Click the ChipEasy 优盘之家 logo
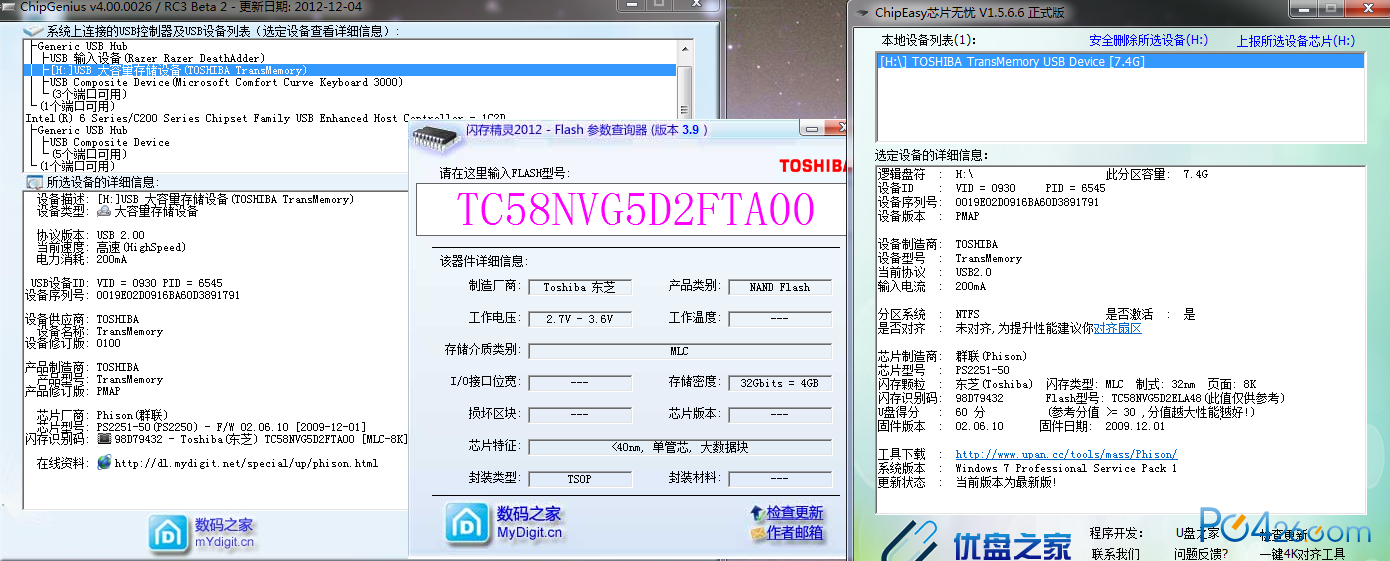Viewport: 1390px width, 561px height. 977,540
